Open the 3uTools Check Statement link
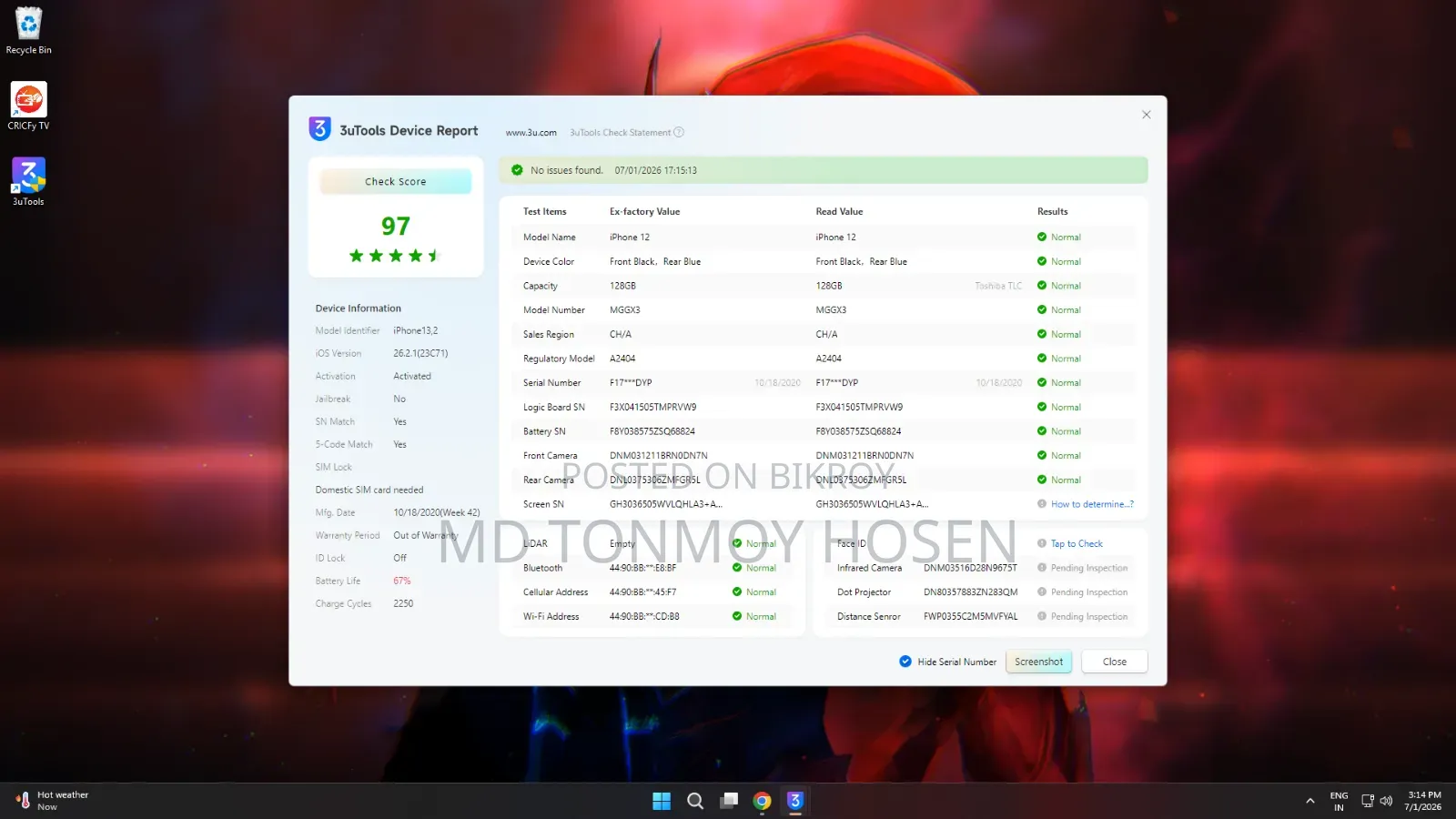The width and height of the screenshot is (1456, 819). pos(621,133)
